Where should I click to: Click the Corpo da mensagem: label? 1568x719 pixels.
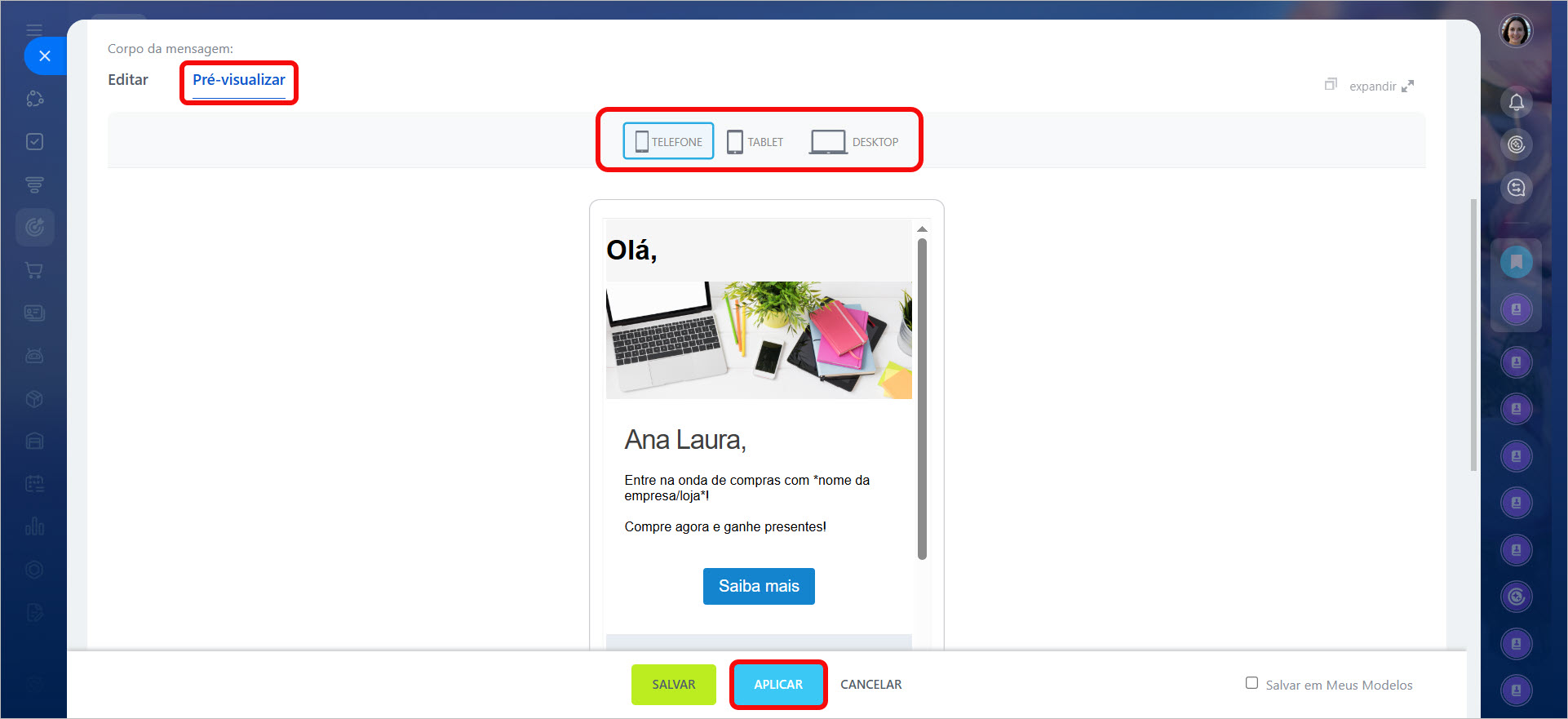[x=171, y=49]
